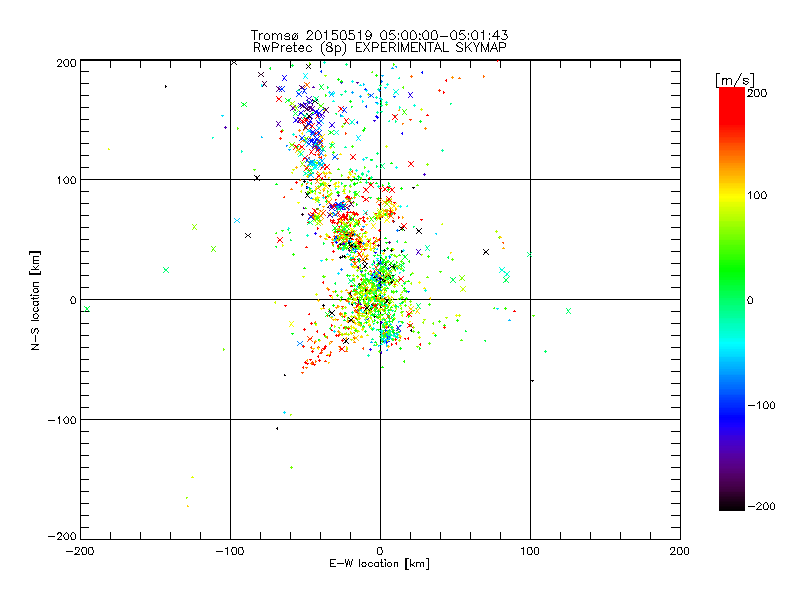
Task: Click the N-S axis '200' tick label
Action: pos(66,63)
